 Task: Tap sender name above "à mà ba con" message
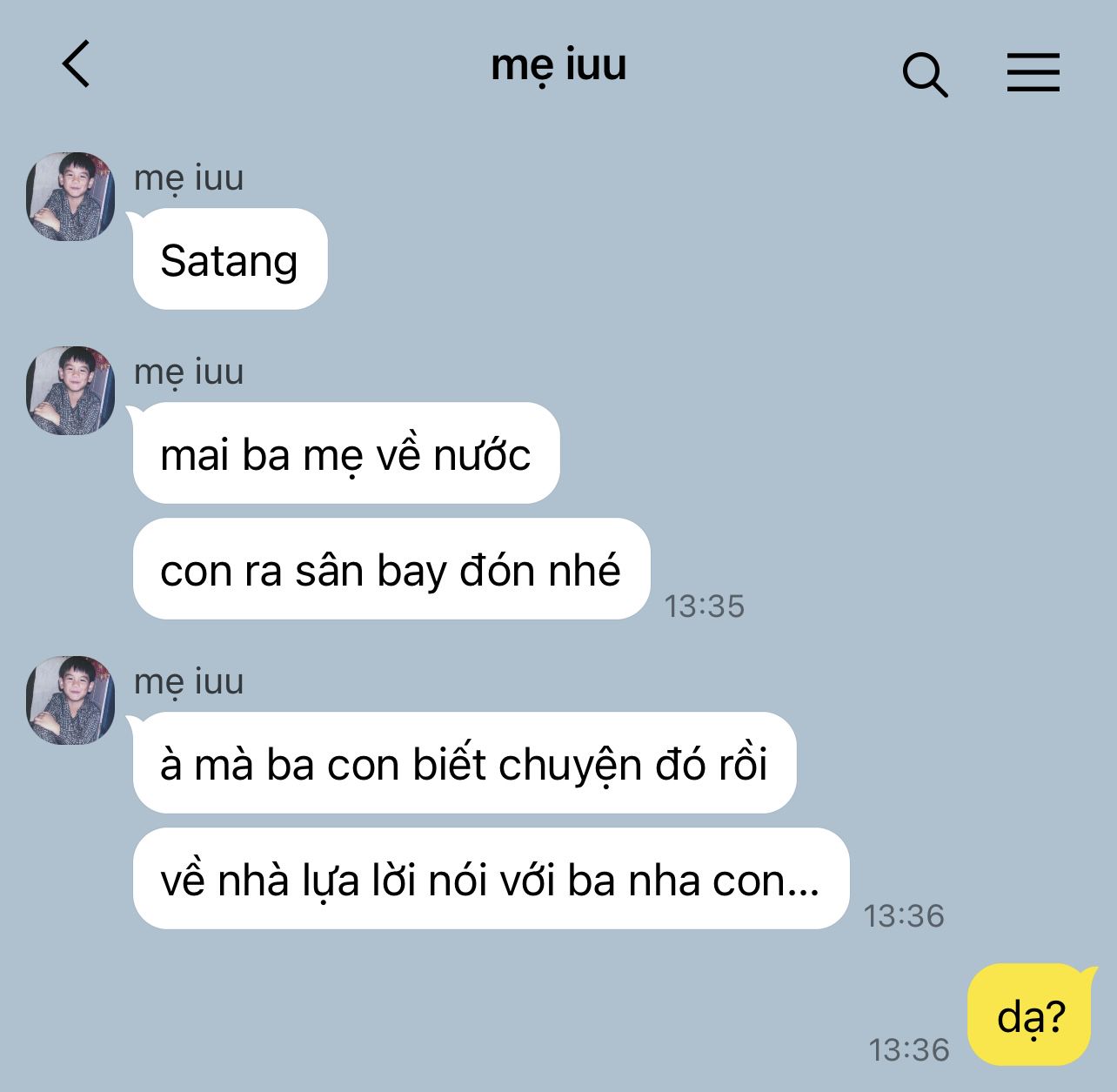[189, 681]
